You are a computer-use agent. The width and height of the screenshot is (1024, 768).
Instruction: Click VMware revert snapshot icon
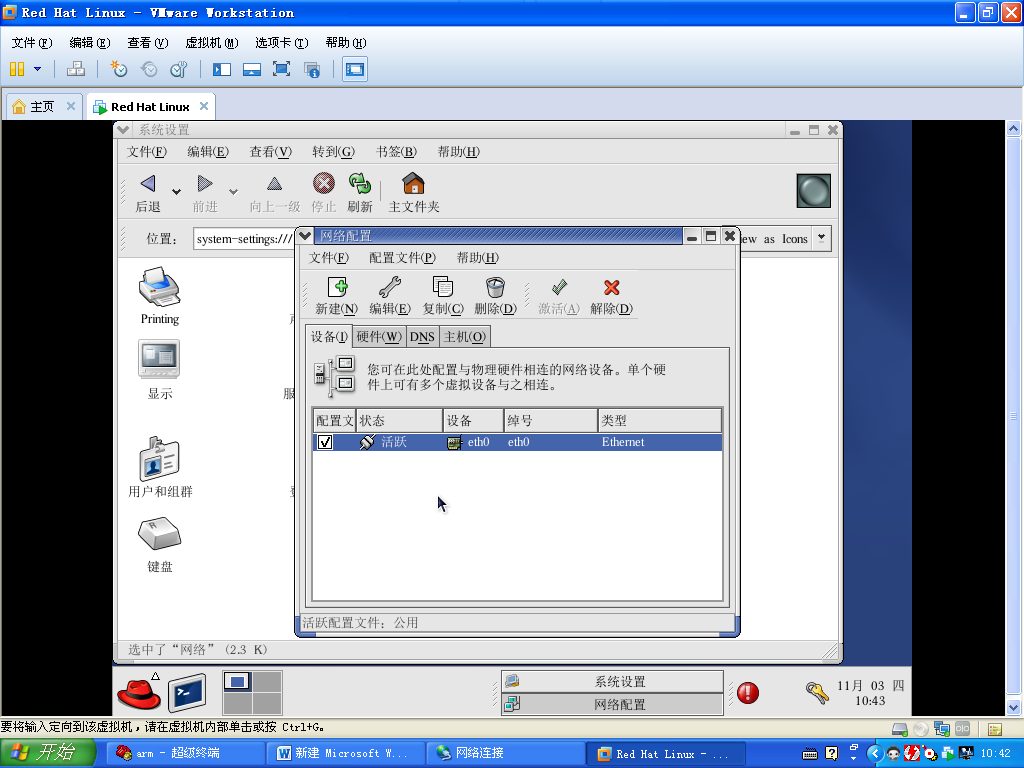point(149,69)
